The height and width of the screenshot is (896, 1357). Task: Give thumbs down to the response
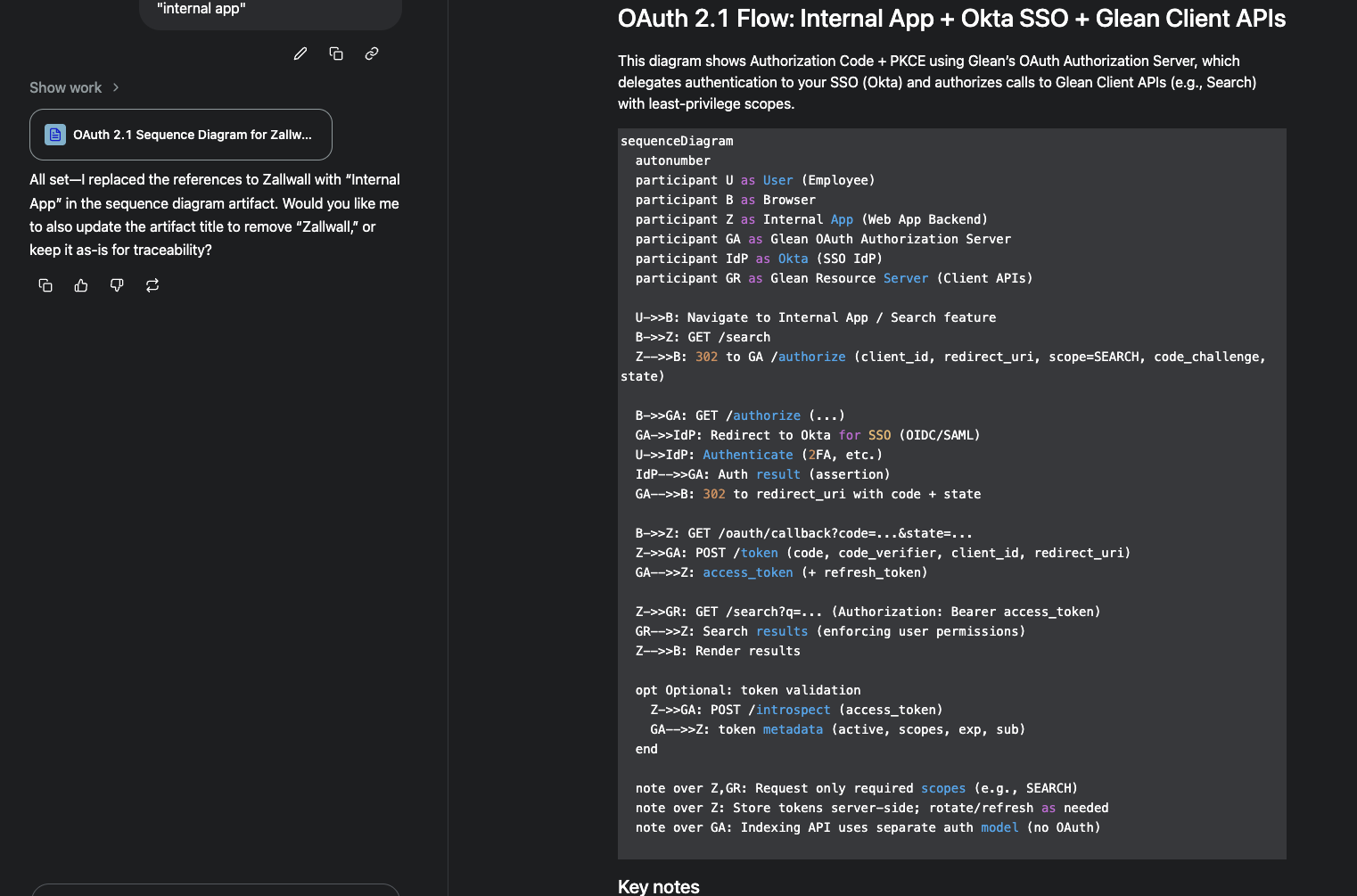[117, 285]
